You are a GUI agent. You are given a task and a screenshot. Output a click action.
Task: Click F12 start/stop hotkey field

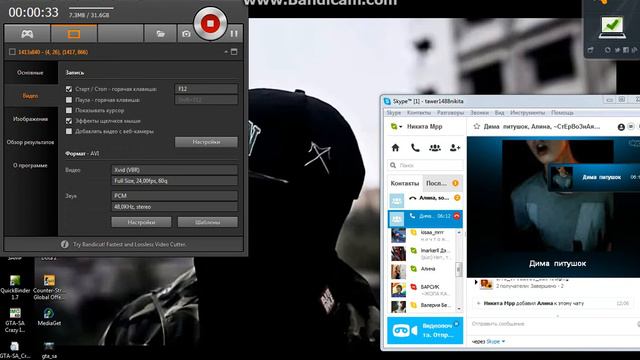pos(206,89)
